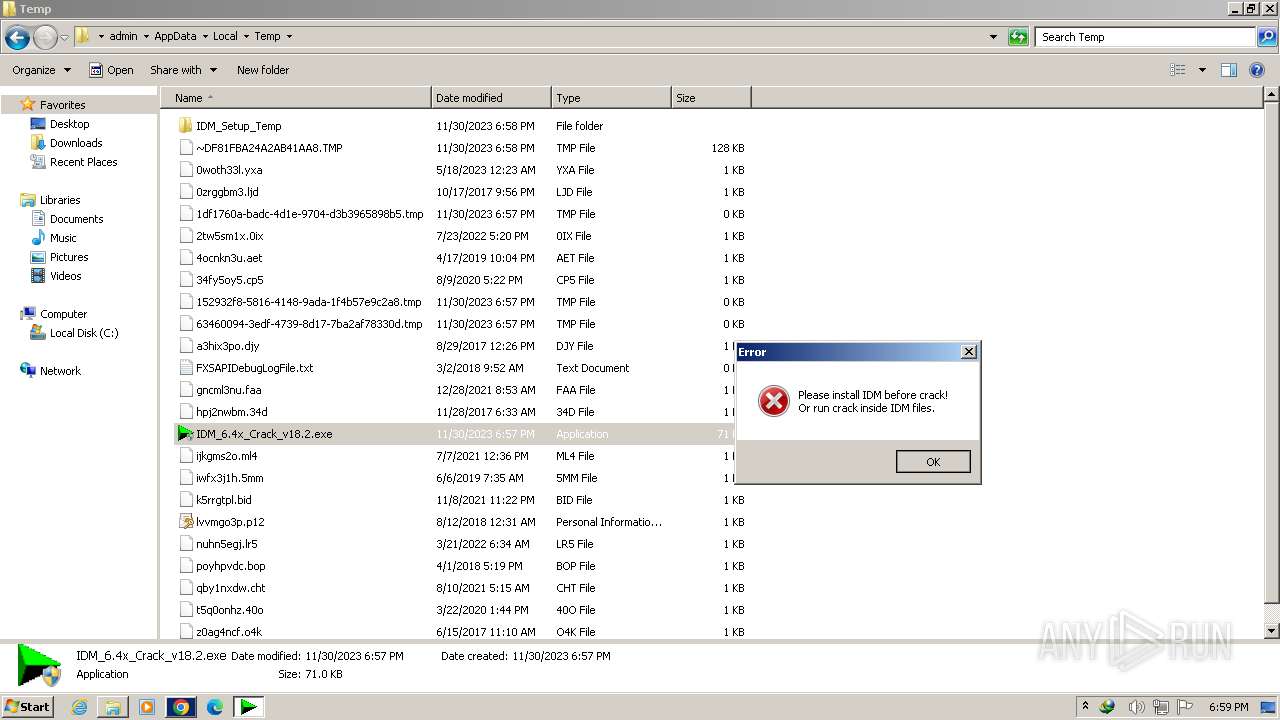Viewport: 1280px width, 720px height.
Task: Select 0woth33l.yxa file
Action: point(229,170)
